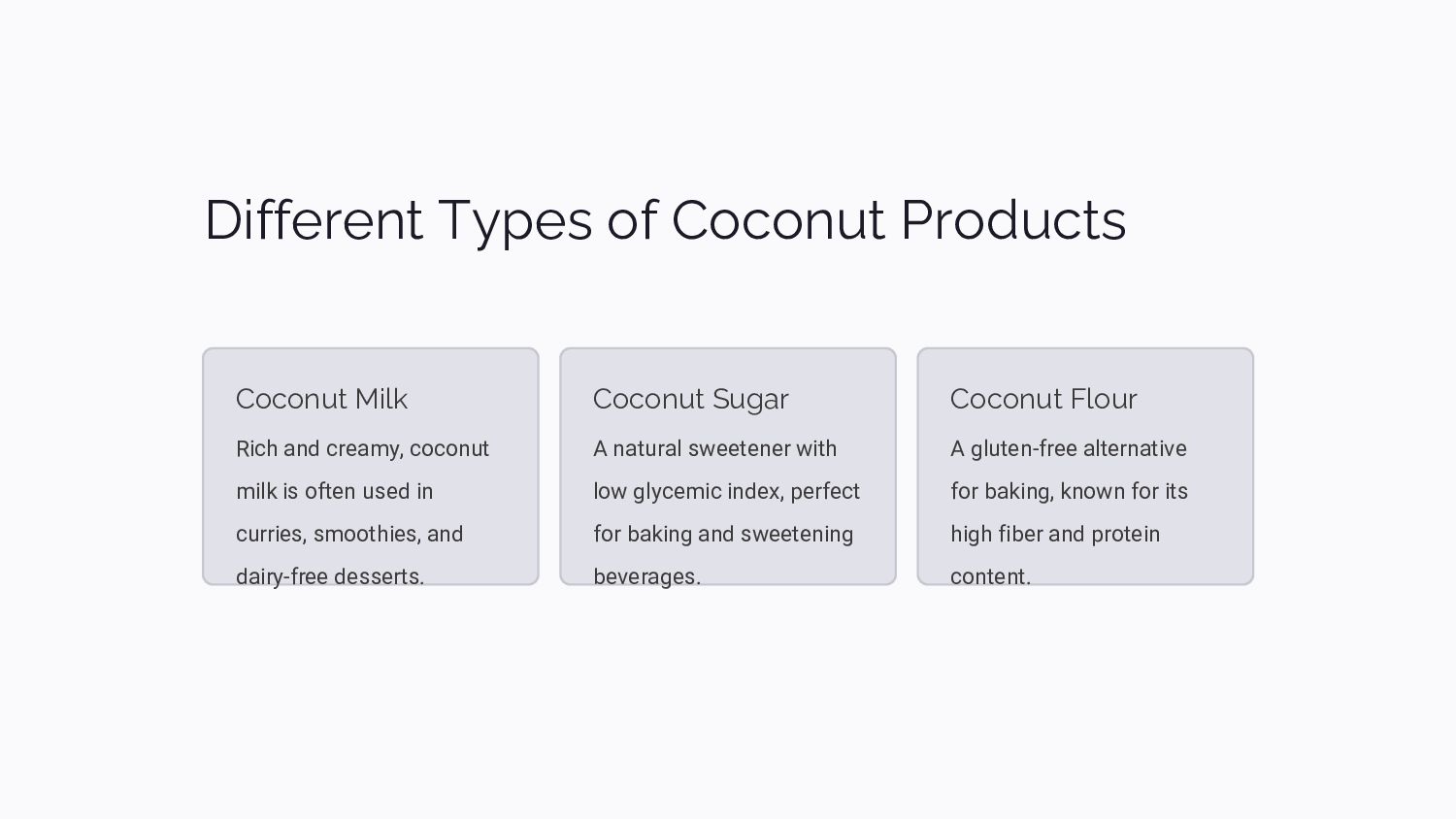This screenshot has height=819, width=1456.
Task: Select the 'Coconut Sugar' card heading
Action: point(690,399)
